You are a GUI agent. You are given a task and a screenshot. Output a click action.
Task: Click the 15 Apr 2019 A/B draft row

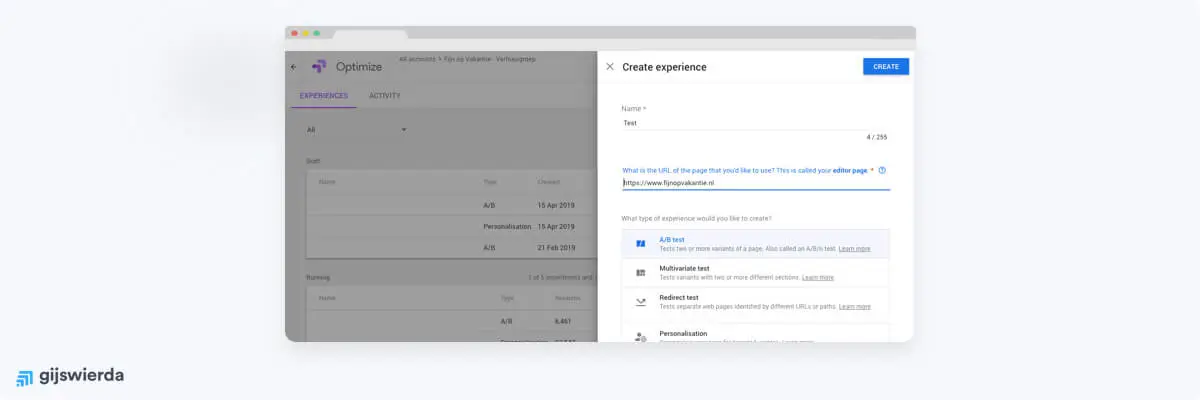click(452, 206)
